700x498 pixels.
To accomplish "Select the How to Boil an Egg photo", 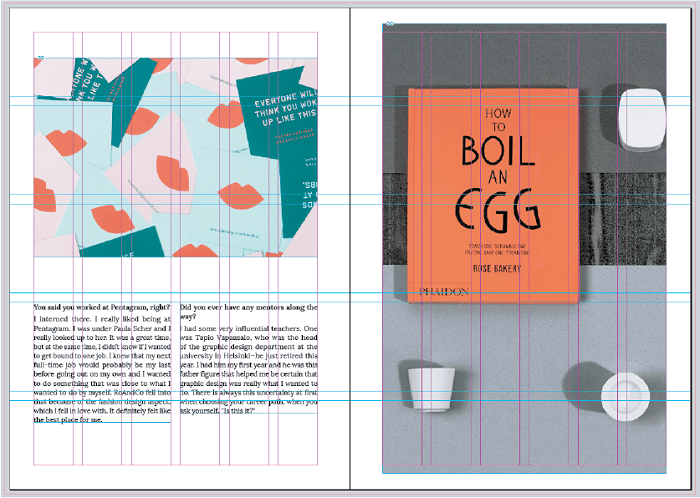I will pyautogui.click(x=524, y=248).
